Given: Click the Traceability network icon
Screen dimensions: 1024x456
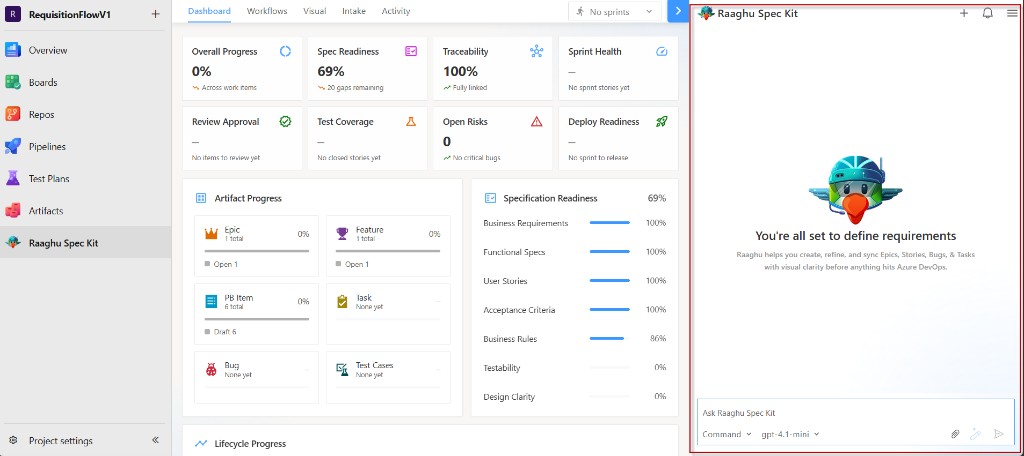Looking at the screenshot, I should click(537, 52).
